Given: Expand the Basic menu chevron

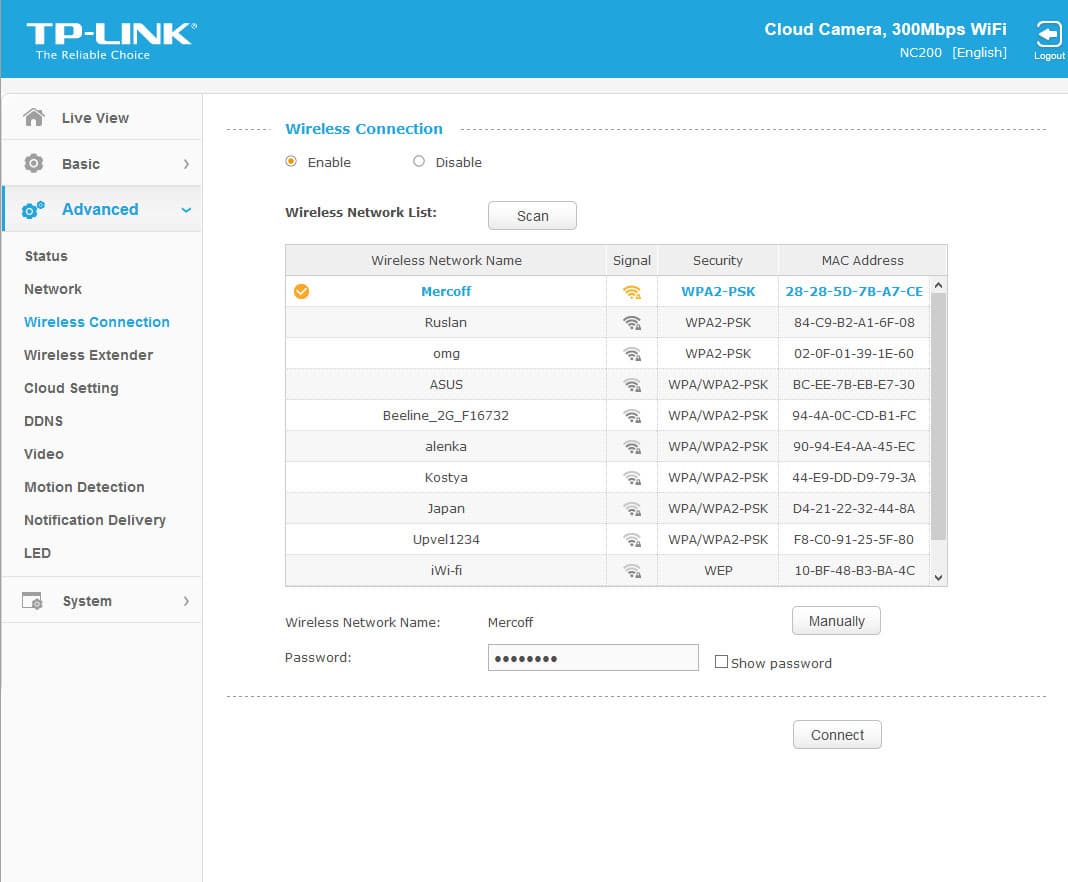Looking at the screenshot, I should (186, 164).
